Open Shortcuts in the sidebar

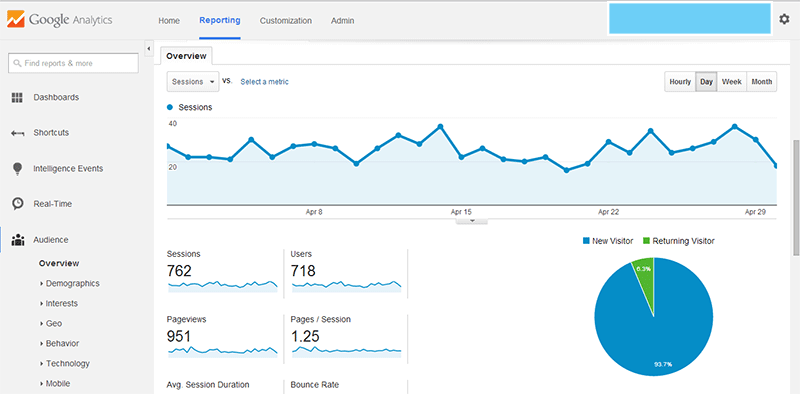(51, 133)
